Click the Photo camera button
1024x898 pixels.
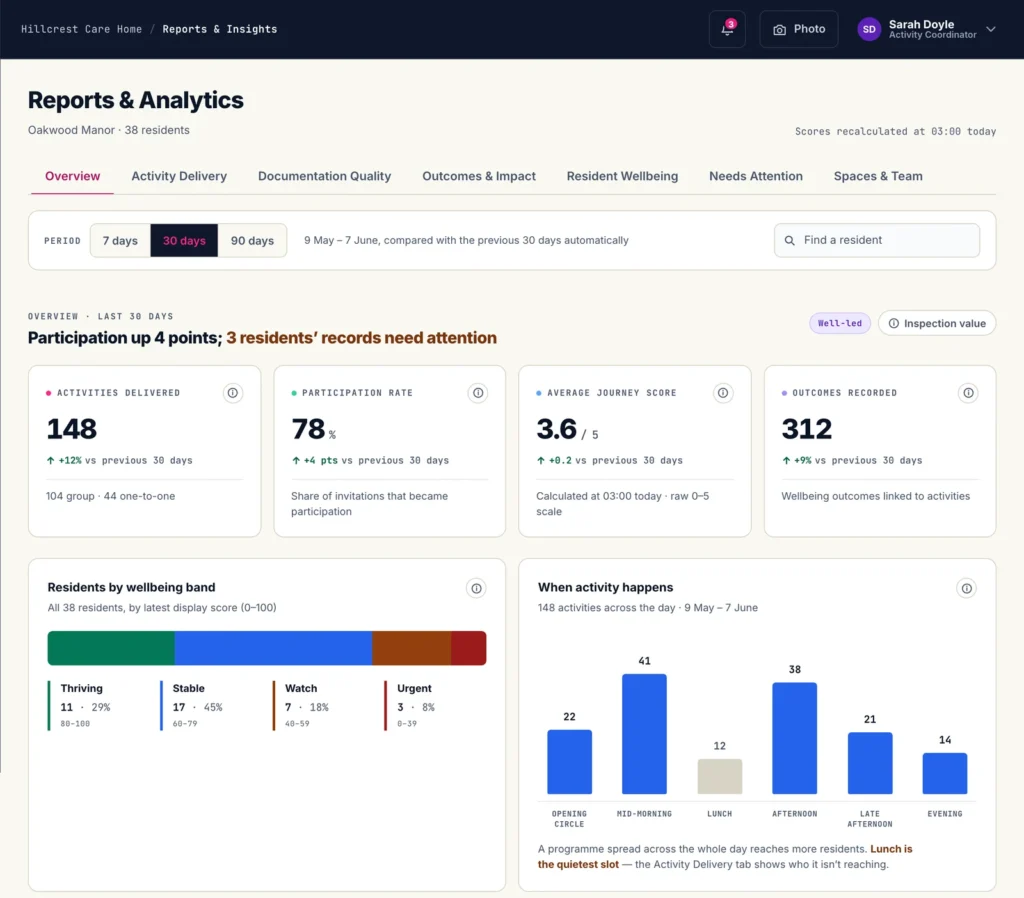(799, 29)
